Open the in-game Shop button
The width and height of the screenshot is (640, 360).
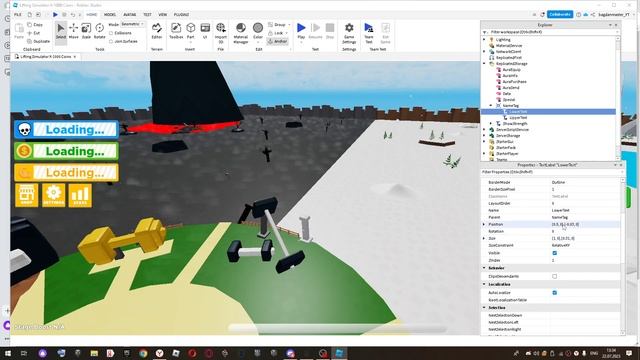point(27,195)
